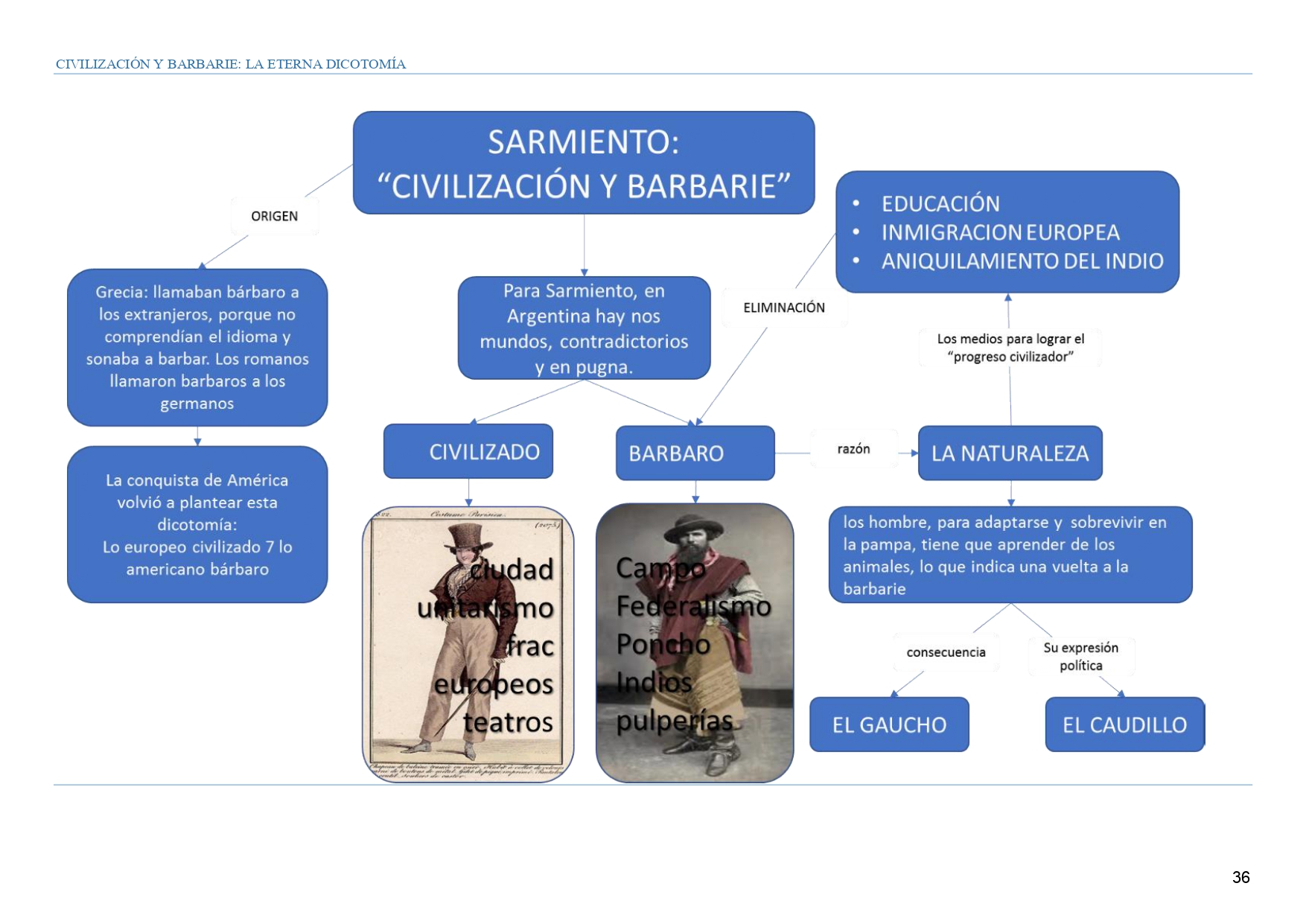The height and width of the screenshot is (924, 1306).
Task: Click the page header "La eterna dicotomía"
Action: click(x=231, y=64)
